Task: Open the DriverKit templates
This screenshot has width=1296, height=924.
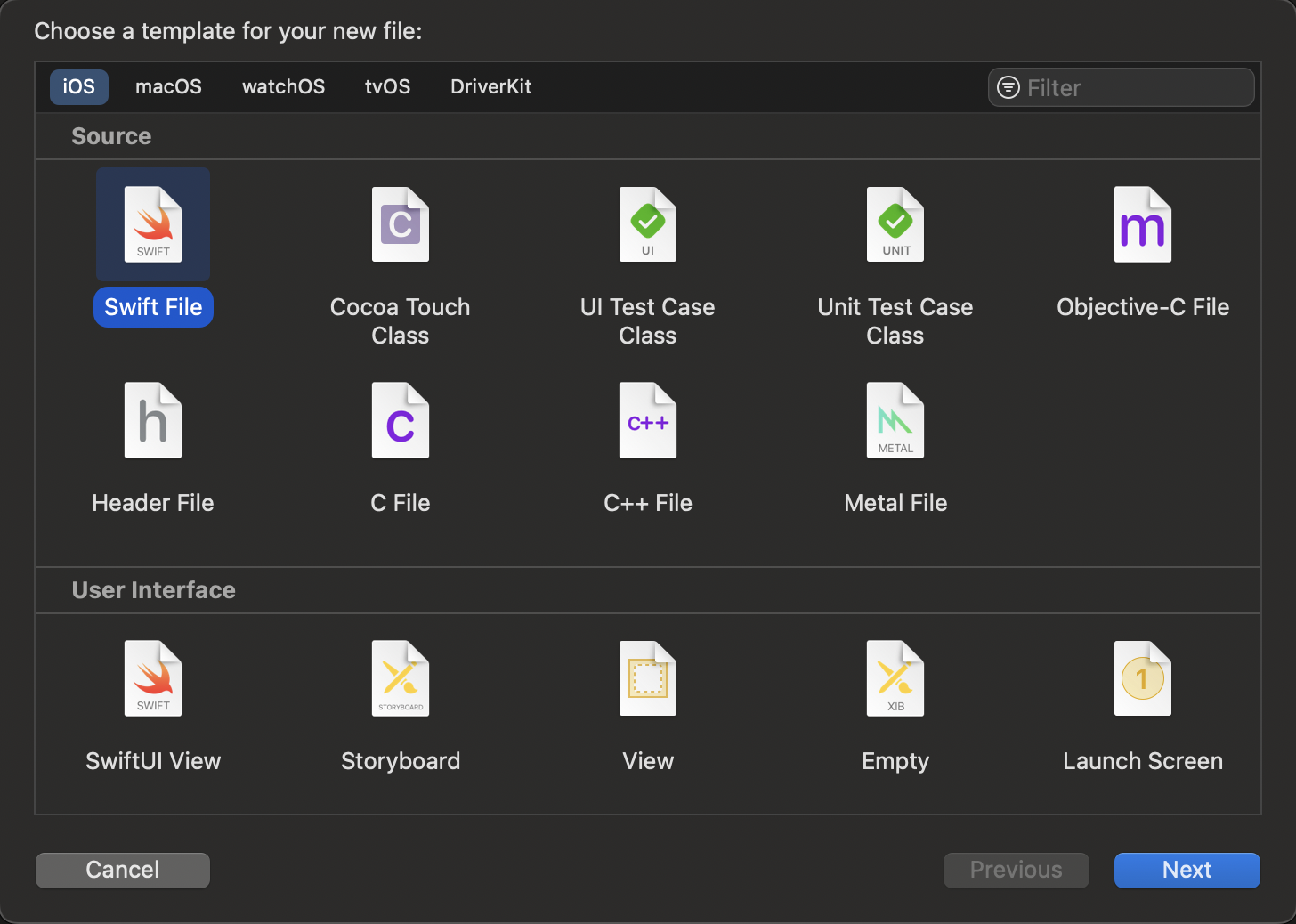Action: 490,86
